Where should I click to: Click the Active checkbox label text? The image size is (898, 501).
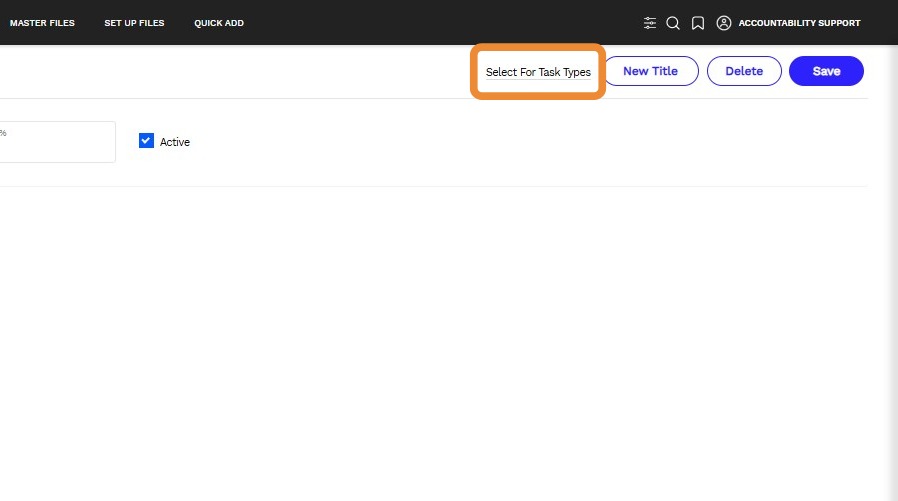pos(175,142)
